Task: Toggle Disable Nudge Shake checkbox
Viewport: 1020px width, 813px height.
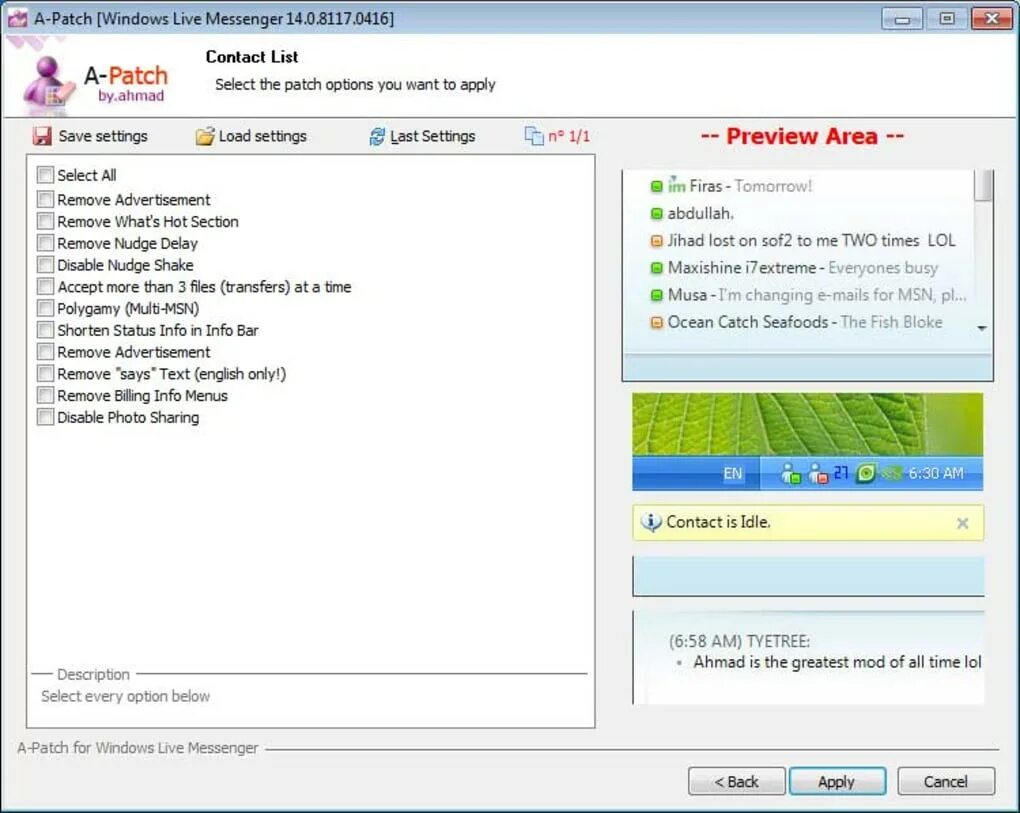Action: point(45,265)
